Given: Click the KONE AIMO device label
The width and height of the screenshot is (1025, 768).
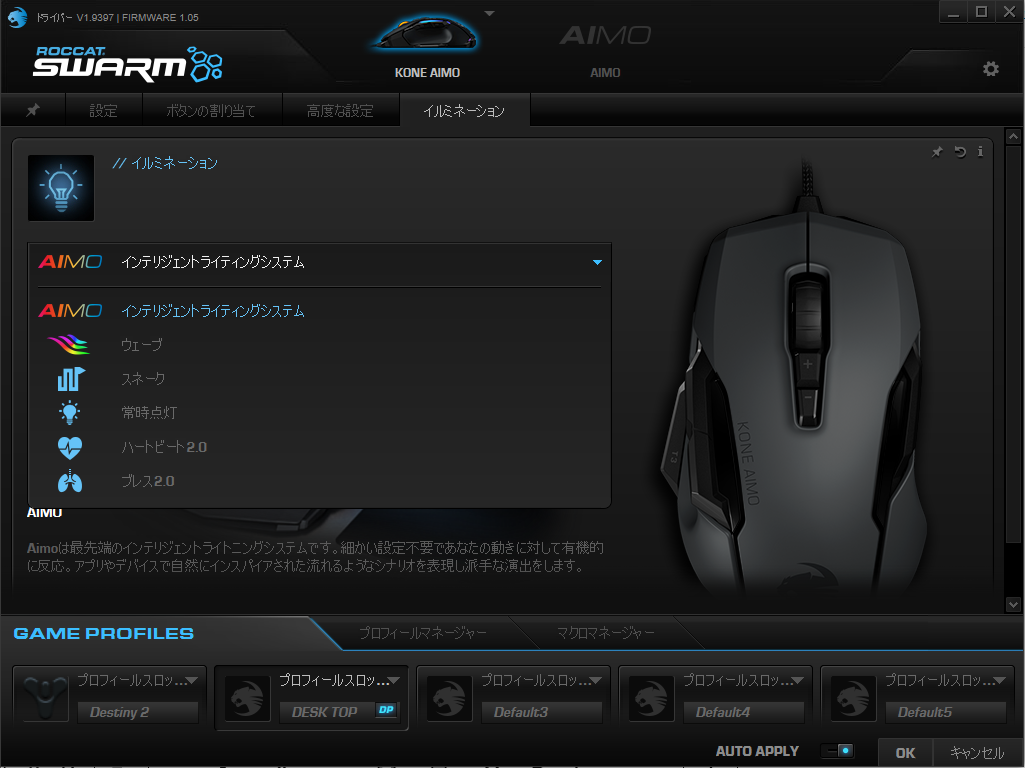Looking at the screenshot, I should pyautogui.click(x=427, y=73).
